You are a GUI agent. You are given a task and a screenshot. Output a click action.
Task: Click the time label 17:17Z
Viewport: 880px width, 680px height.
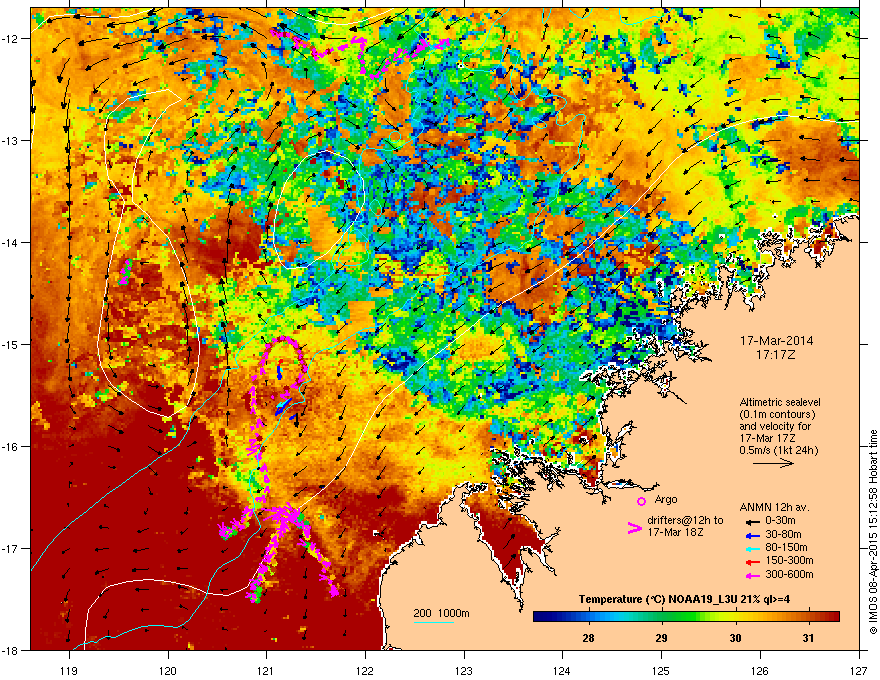776,355
